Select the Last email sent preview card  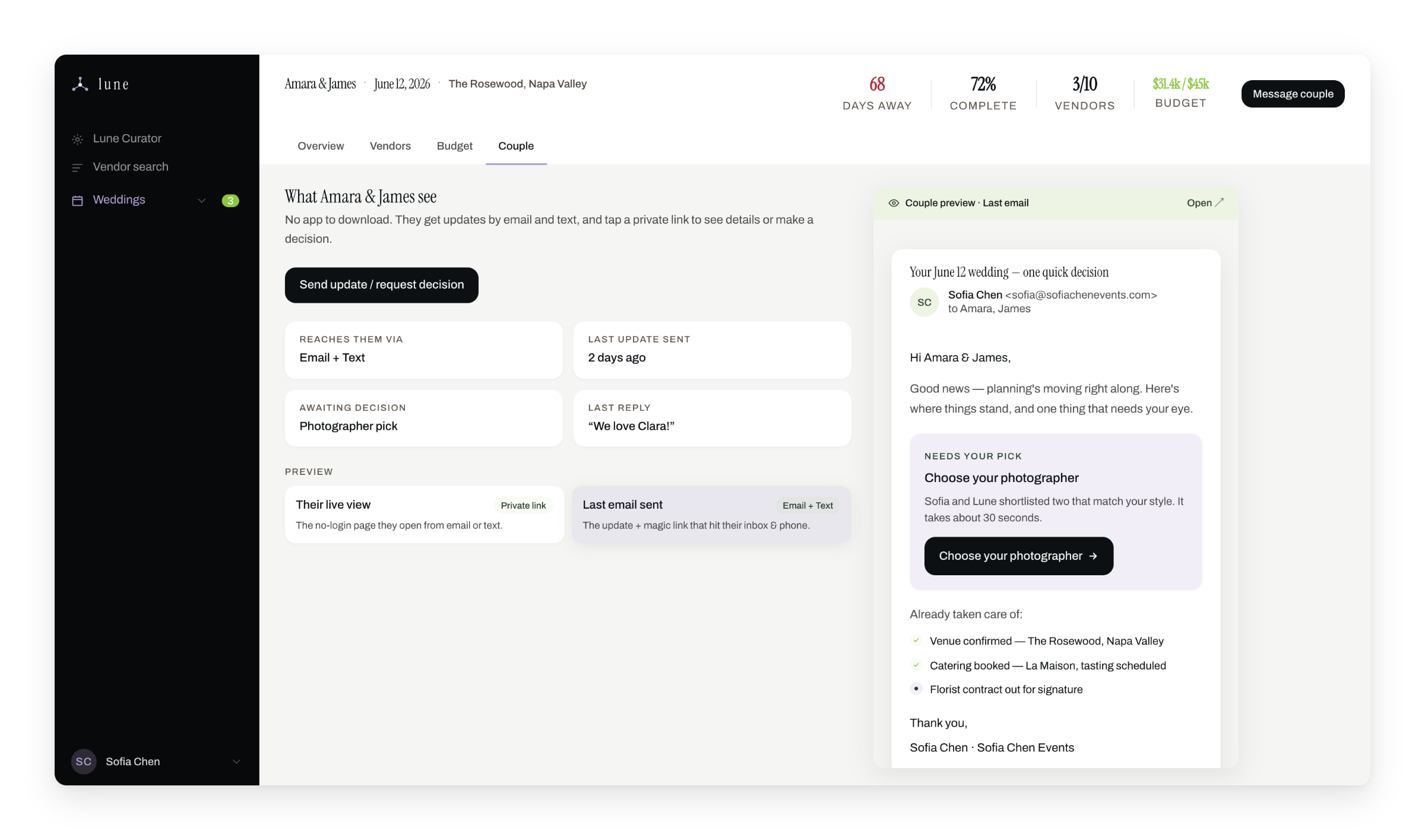711,515
